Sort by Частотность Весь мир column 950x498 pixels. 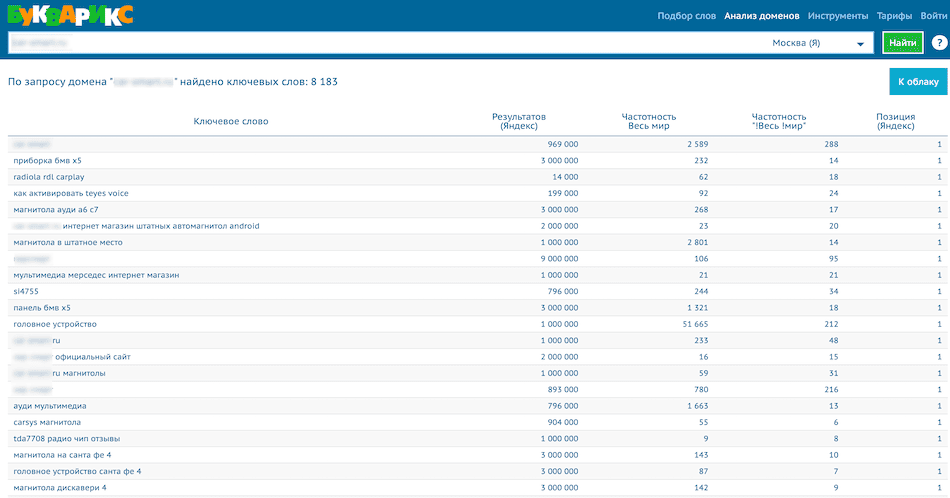(x=649, y=122)
